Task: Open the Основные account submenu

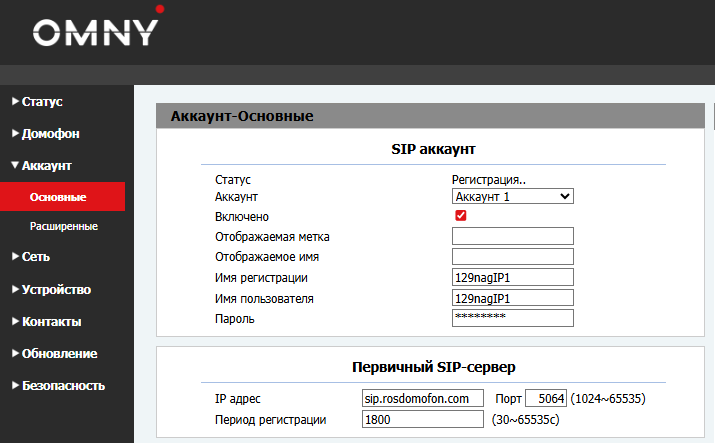Action: [58, 197]
